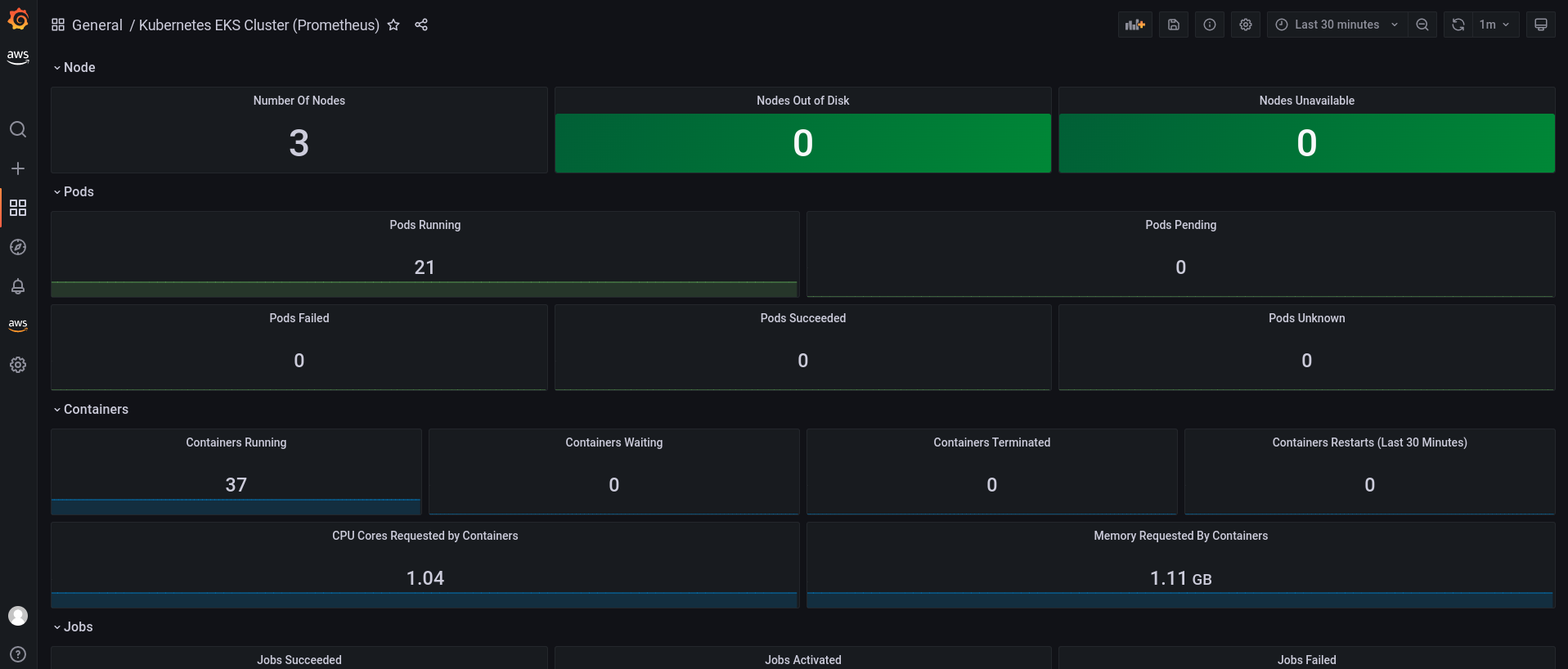The image size is (1568, 669).
Task: Cycle view mode with monitor icon
Action: (1541, 25)
